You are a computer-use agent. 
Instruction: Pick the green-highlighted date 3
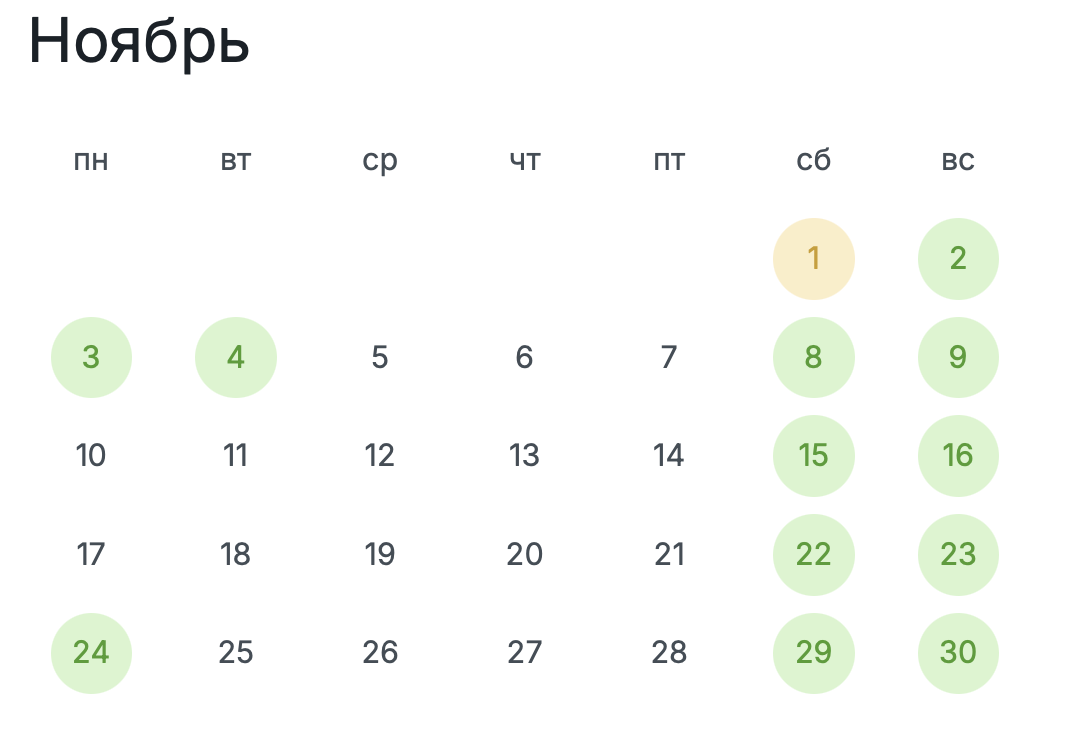pos(91,357)
